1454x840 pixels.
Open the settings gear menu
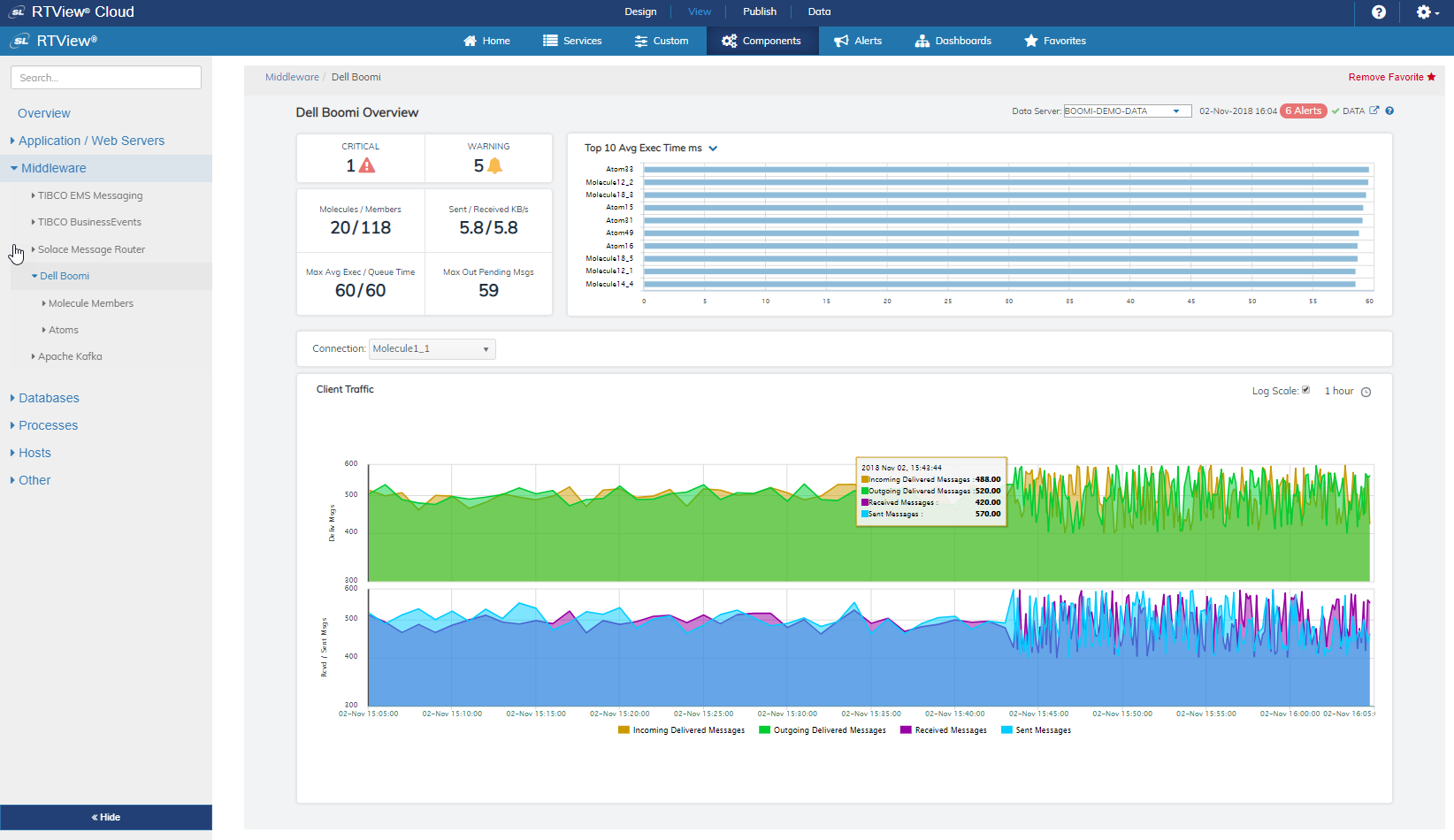(x=1424, y=12)
